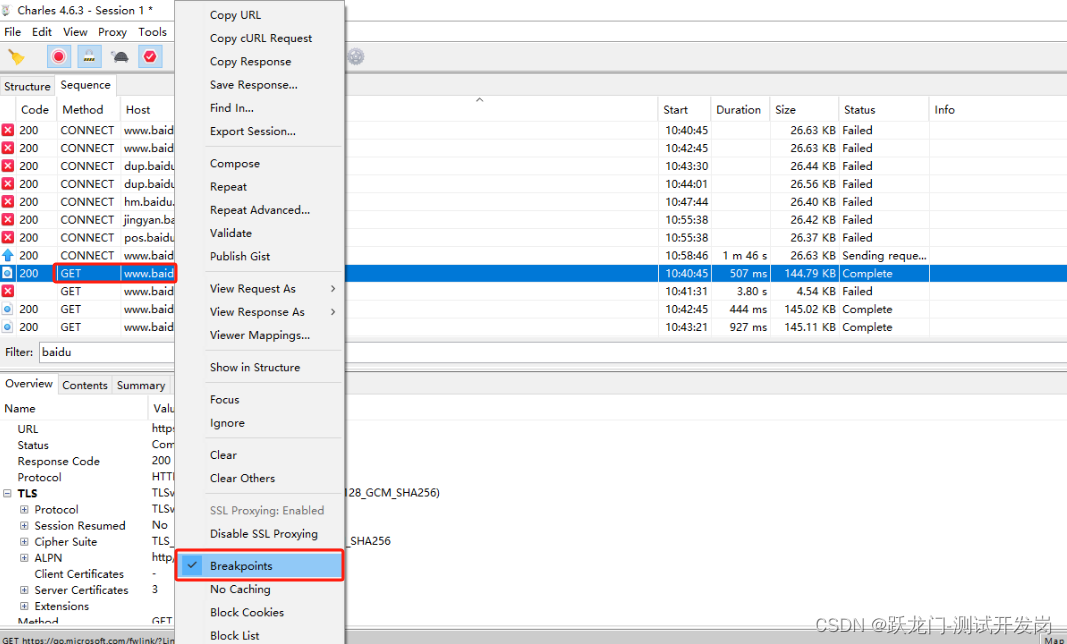Sort by the Size column header
This screenshot has width=1067, height=644.
(x=804, y=110)
